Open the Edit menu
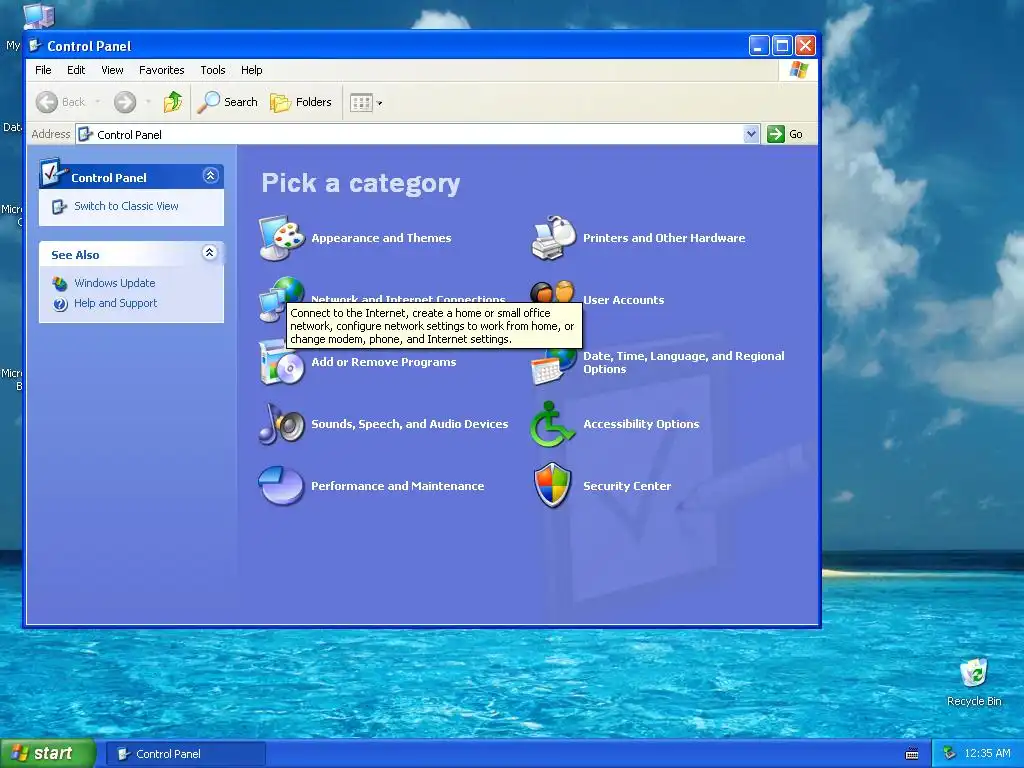The height and width of the screenshot is (768, 1024). (x=76, y=70)
